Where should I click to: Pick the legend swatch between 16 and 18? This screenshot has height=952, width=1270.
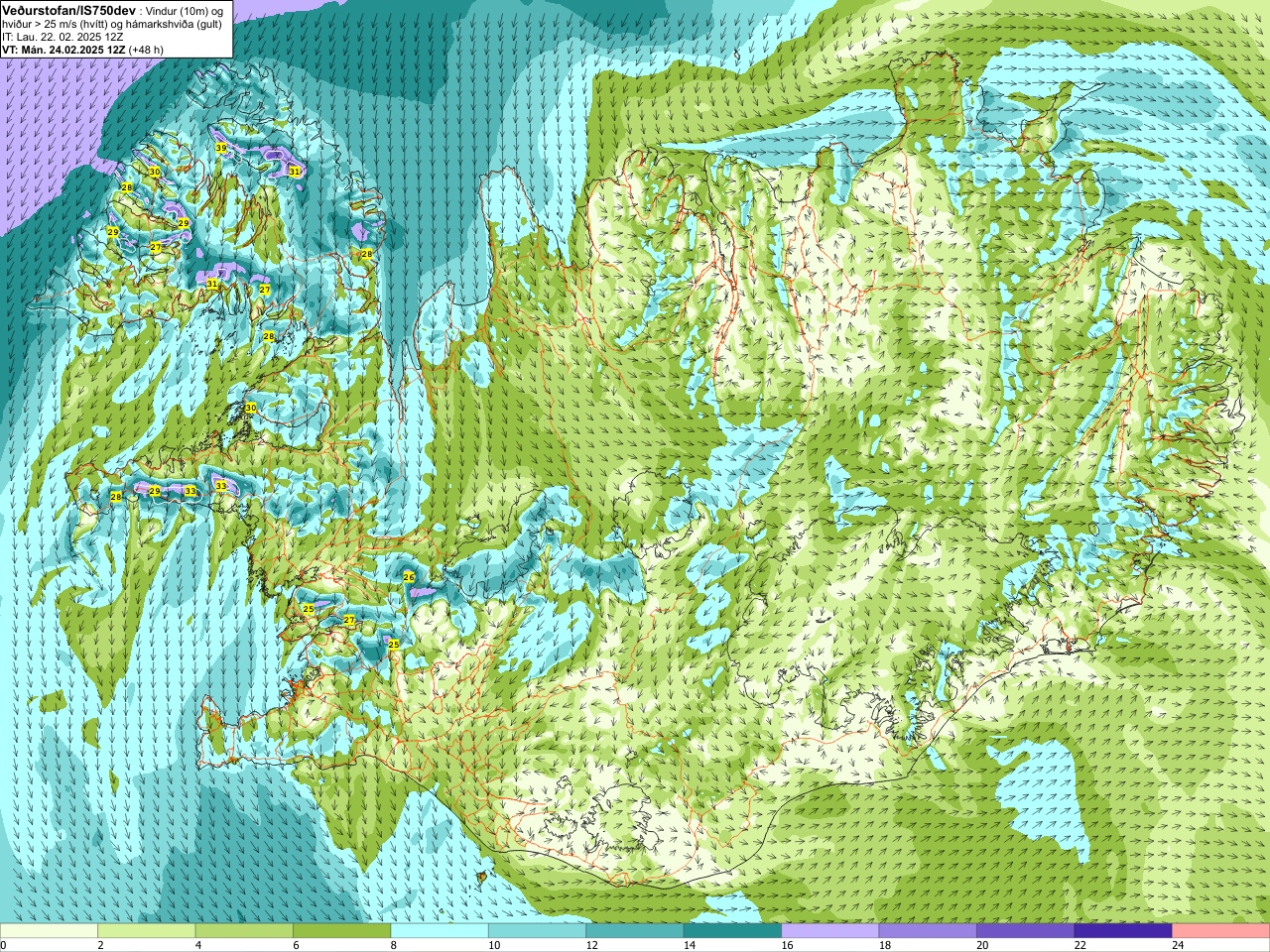(x=830, y=931)
